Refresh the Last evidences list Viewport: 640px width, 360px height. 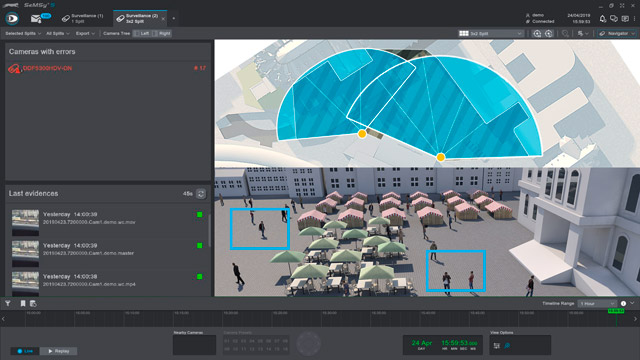[x=201, y=194]
